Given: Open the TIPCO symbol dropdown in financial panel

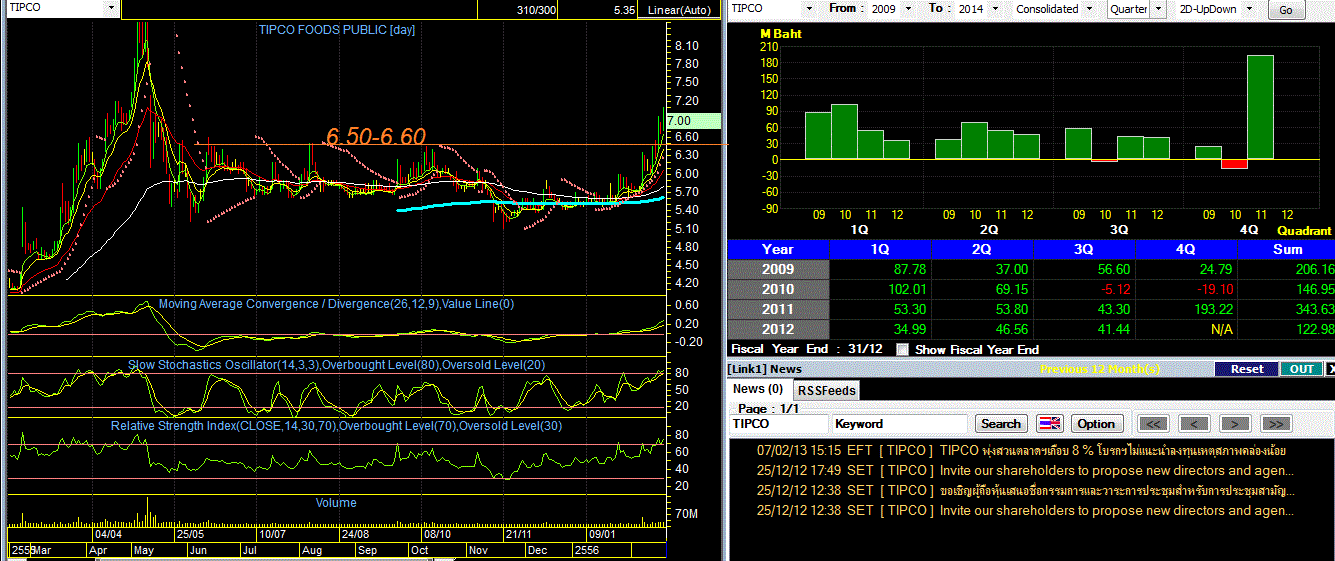Looking at the screenshot, I should (x=811, y=8).
